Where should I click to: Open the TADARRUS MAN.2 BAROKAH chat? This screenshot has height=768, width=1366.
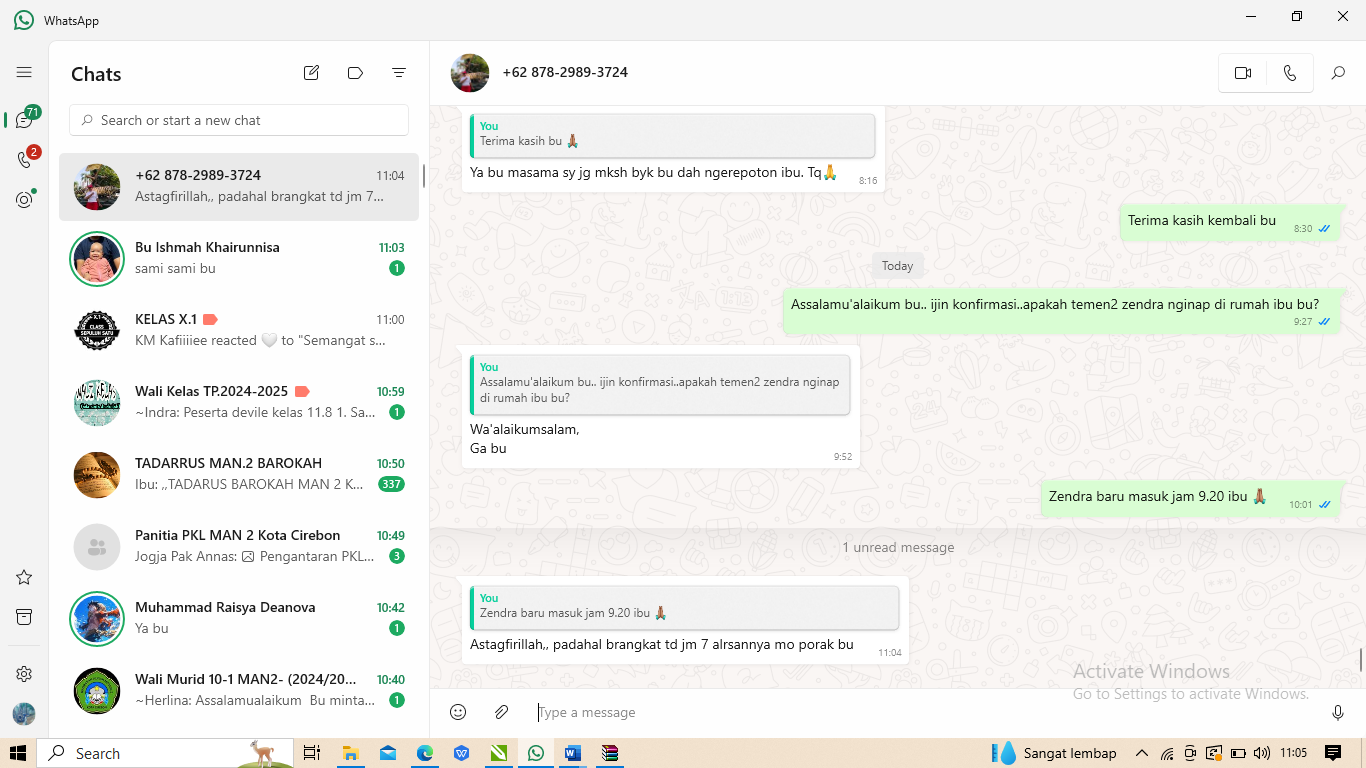(x=238, y=474)
